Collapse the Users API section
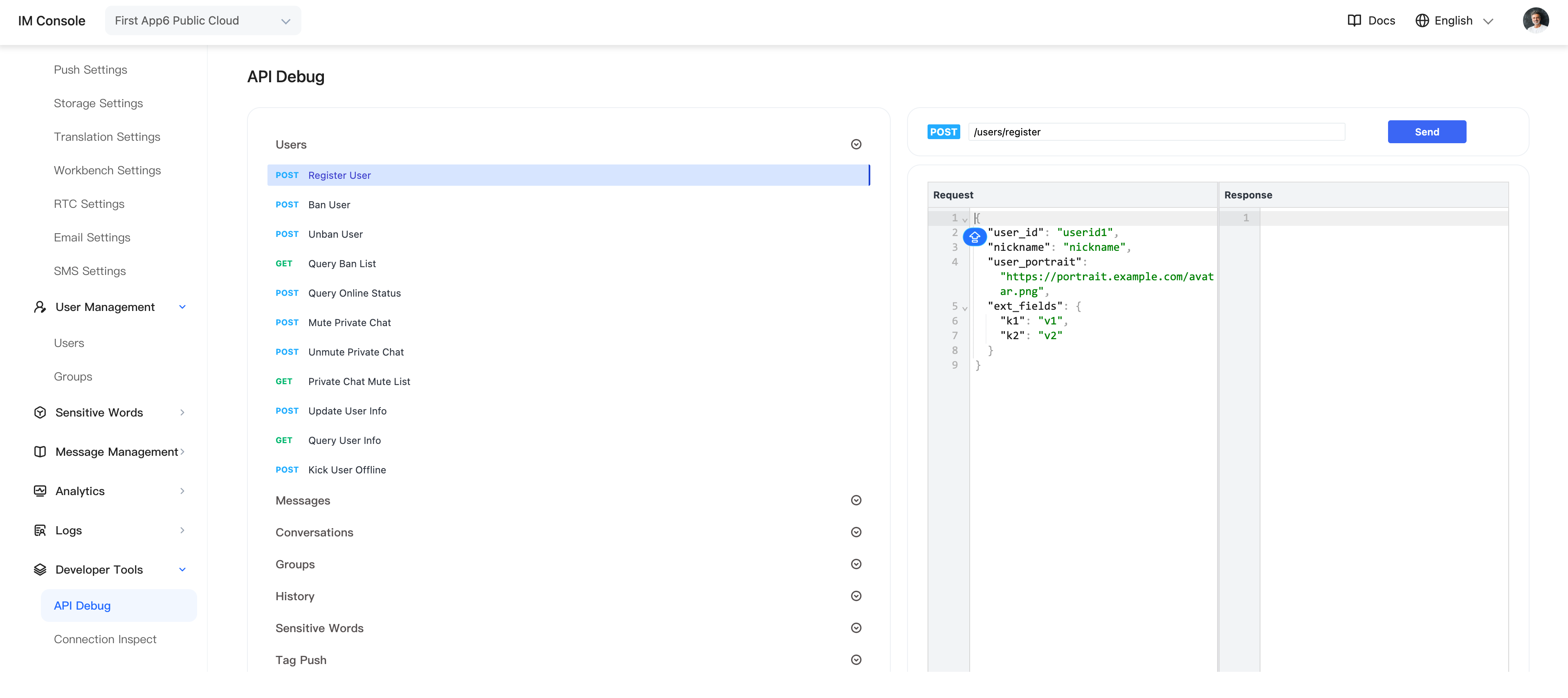The height and width of the screenshot is (698, 1568). (x=856, y=144)
